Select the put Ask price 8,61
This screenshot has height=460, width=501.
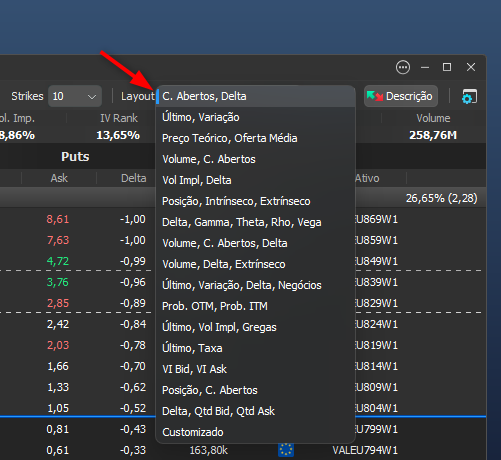pos(58,219)
